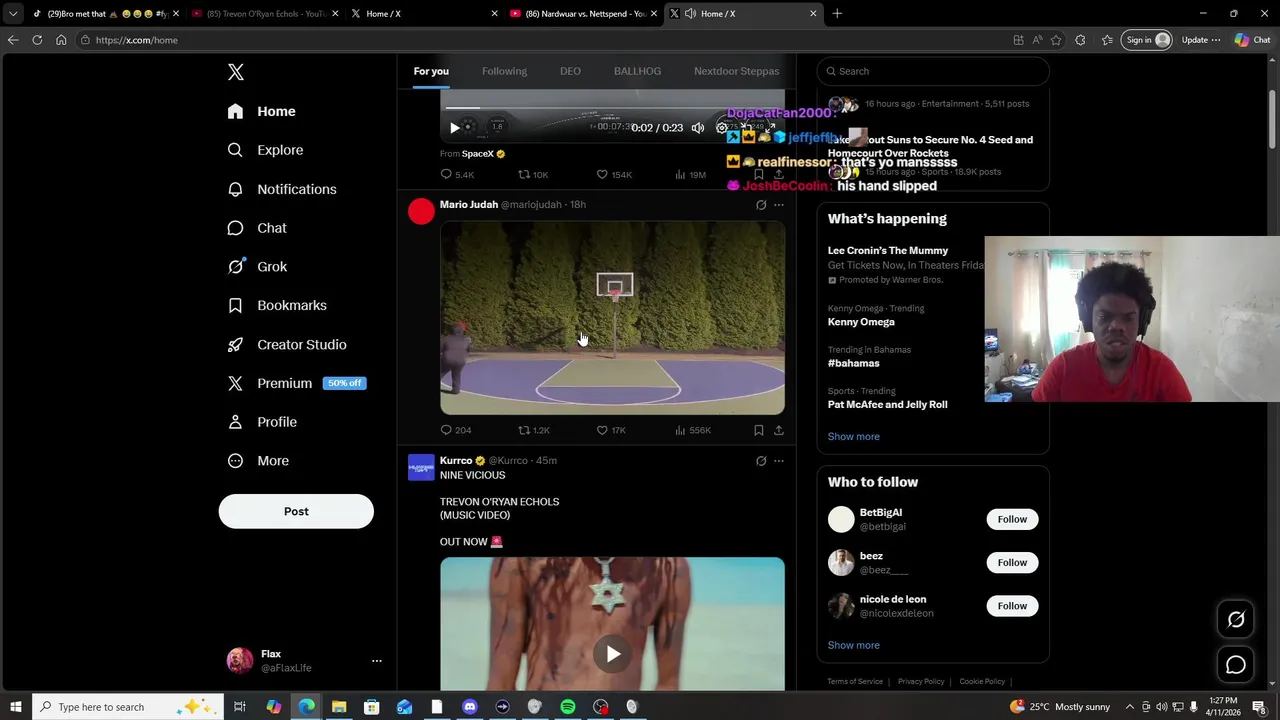The width and height of the screenshot is (1280, 720).
Task: Open the Kenny Omega trending topic
Action: click(x=861, y=322)
